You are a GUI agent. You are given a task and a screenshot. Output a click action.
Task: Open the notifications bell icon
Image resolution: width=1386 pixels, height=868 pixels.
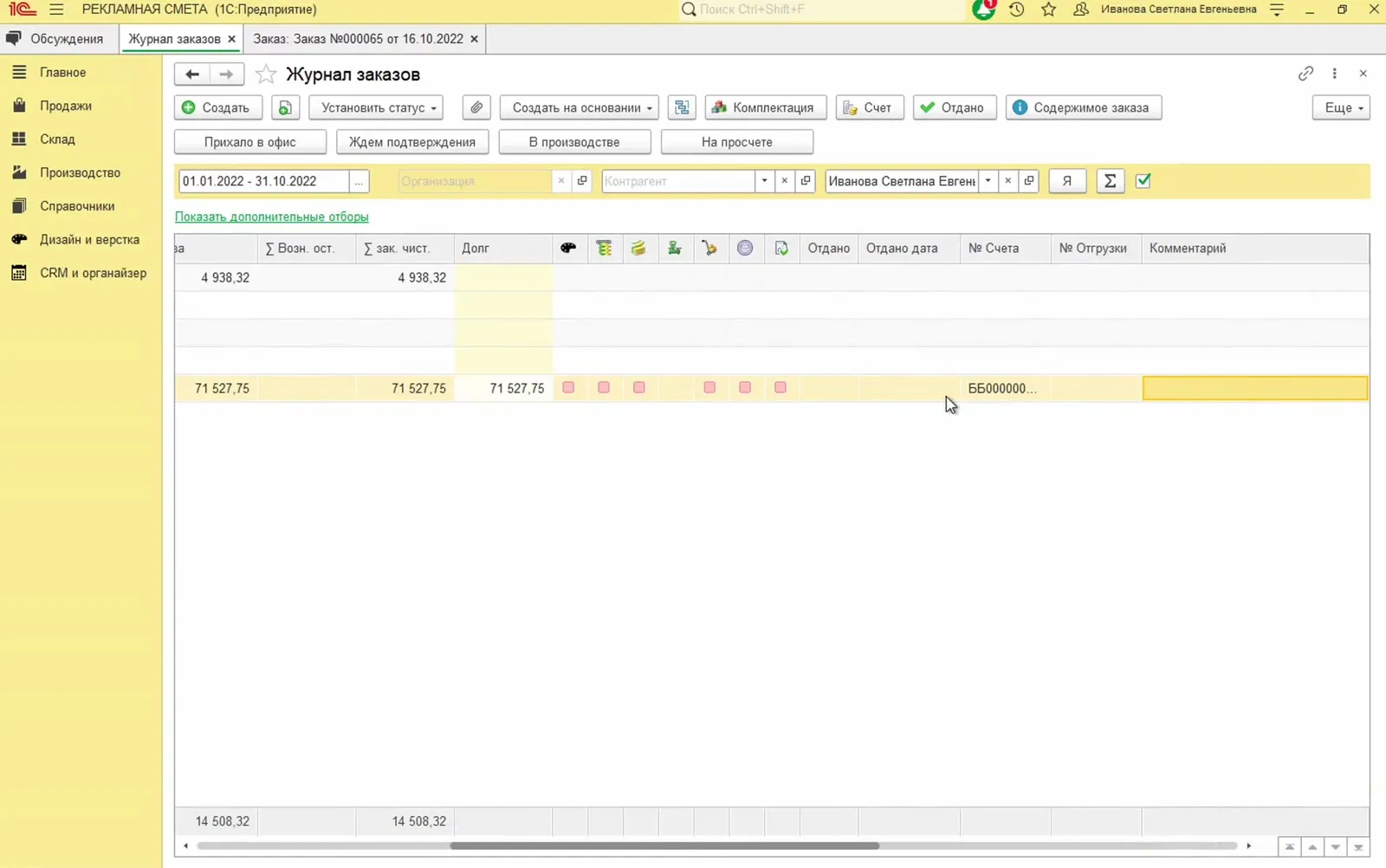click(x=984, y=10)
